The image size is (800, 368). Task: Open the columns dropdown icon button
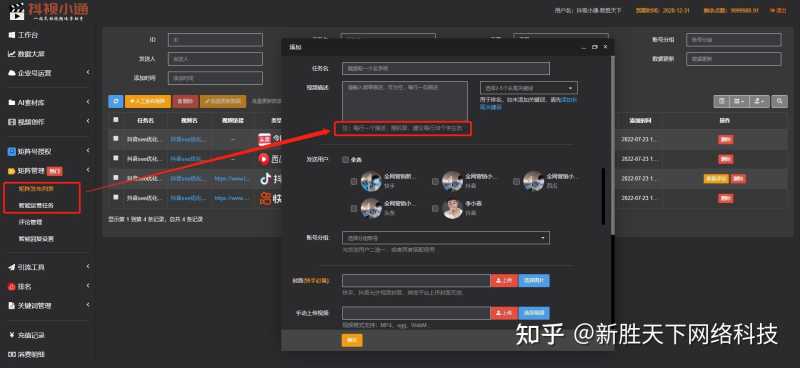point(738,102)
